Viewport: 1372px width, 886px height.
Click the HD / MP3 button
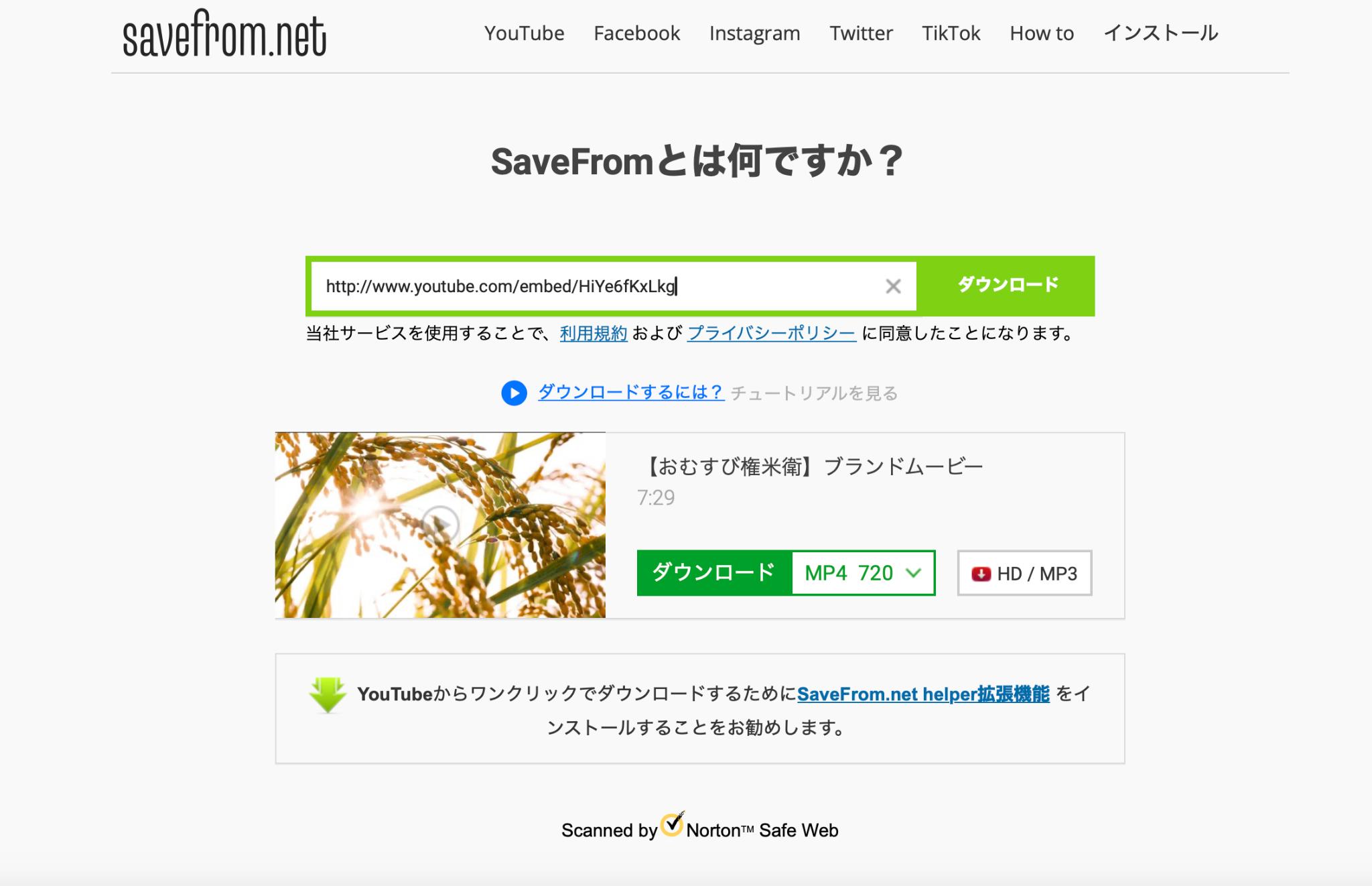(1024, 573)
